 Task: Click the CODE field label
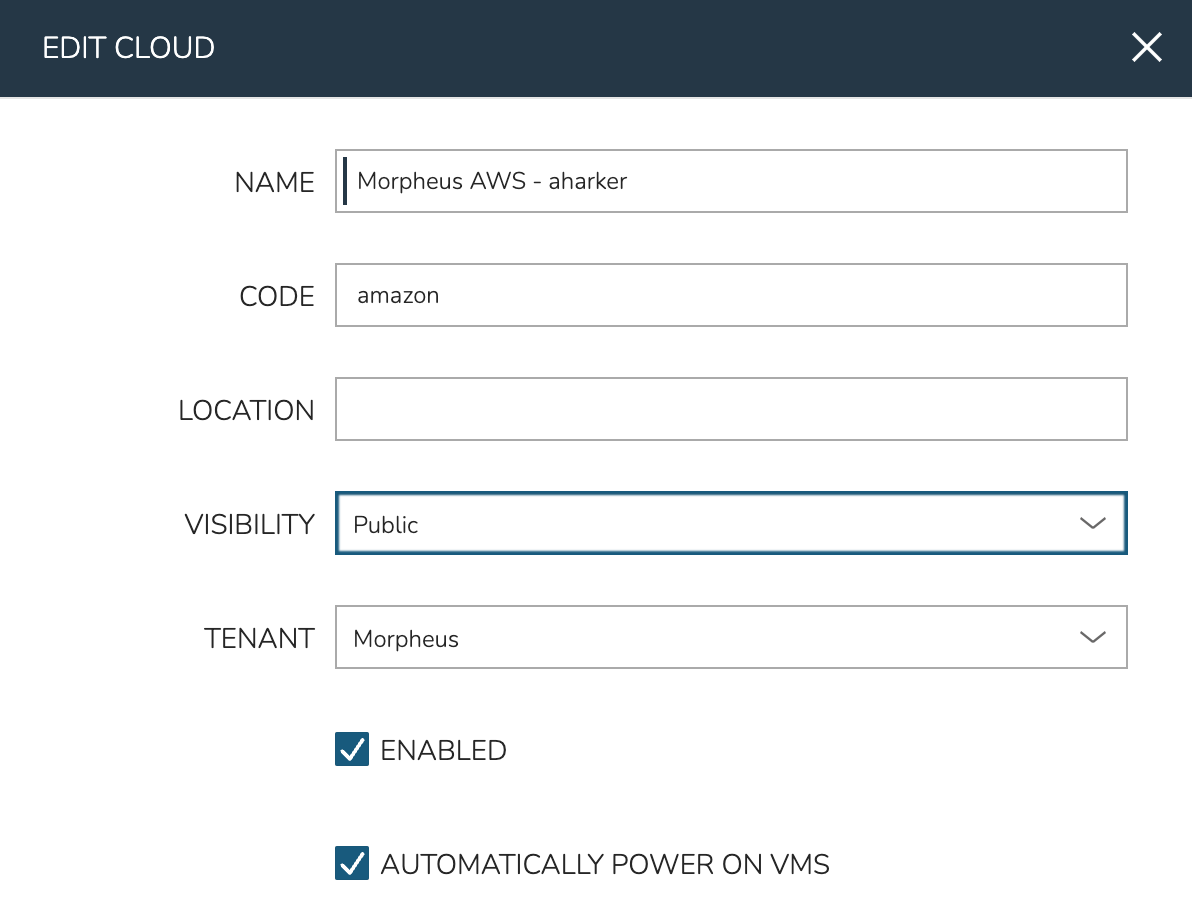click(x=277, y=296)
